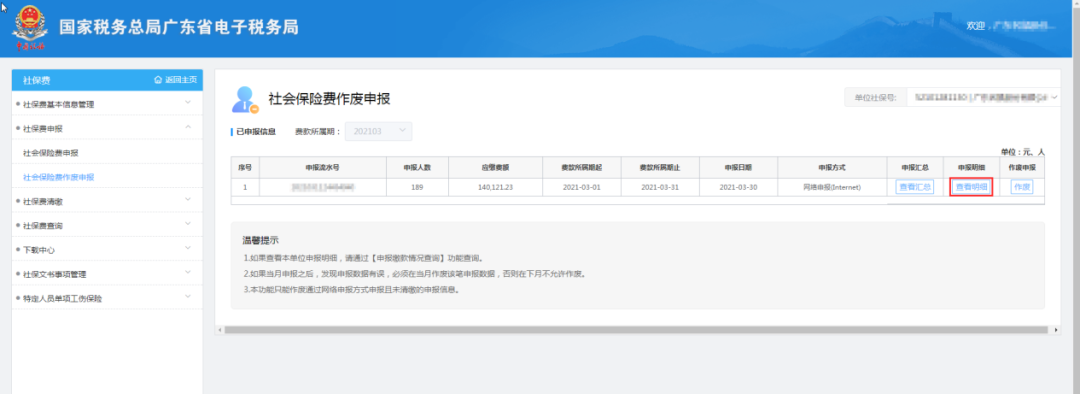This screenshot has width=1080, height=394.
Task: Select 社会保险费申报 submenu item
Action: pyautogui.click(x=50, y=153)
